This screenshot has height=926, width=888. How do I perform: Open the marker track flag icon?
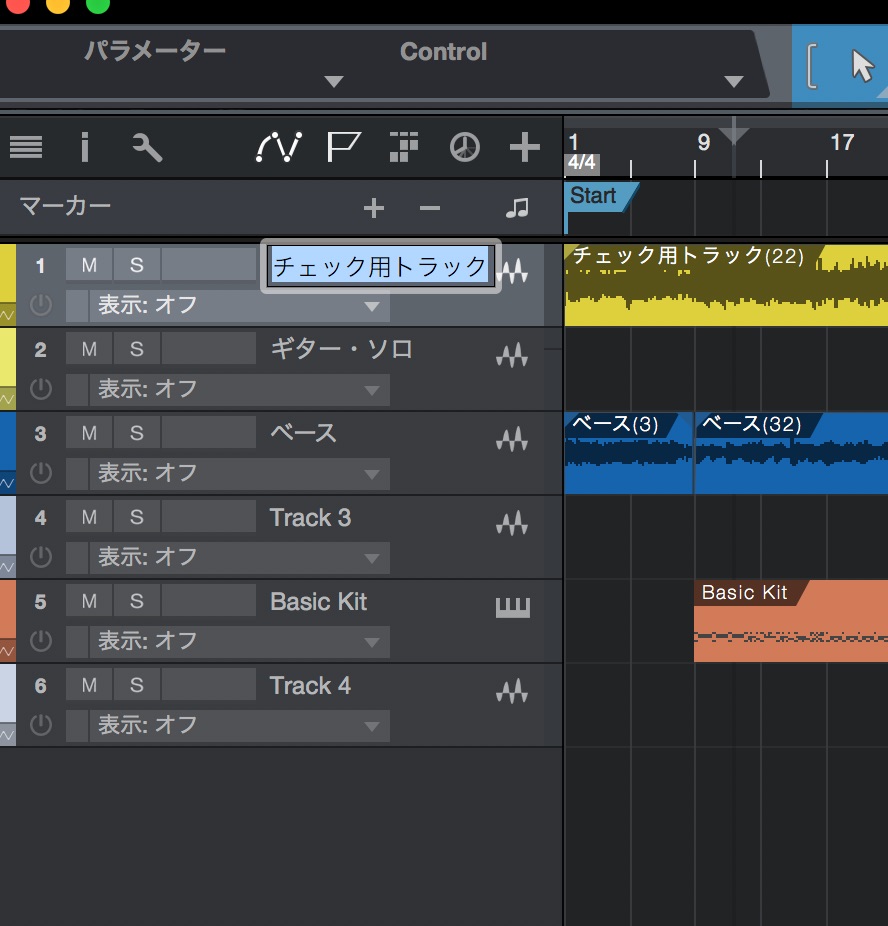343,148
